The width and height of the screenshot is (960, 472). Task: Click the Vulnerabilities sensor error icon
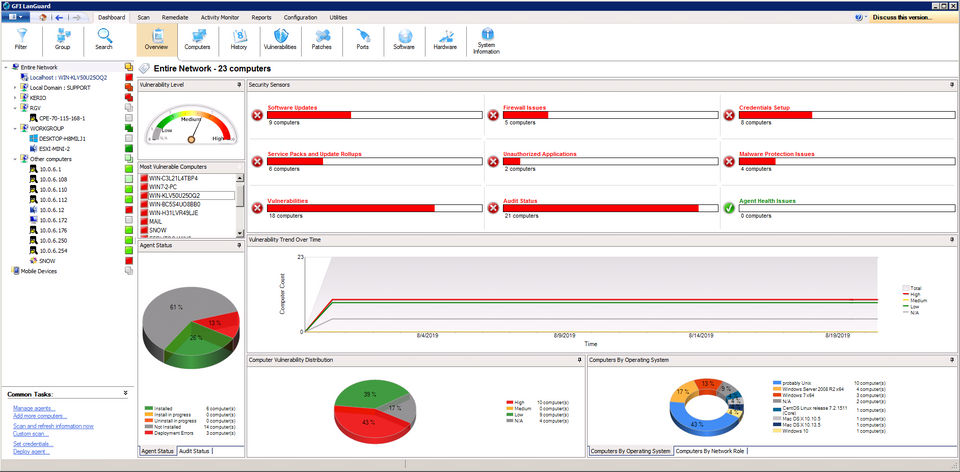(257, 209)
